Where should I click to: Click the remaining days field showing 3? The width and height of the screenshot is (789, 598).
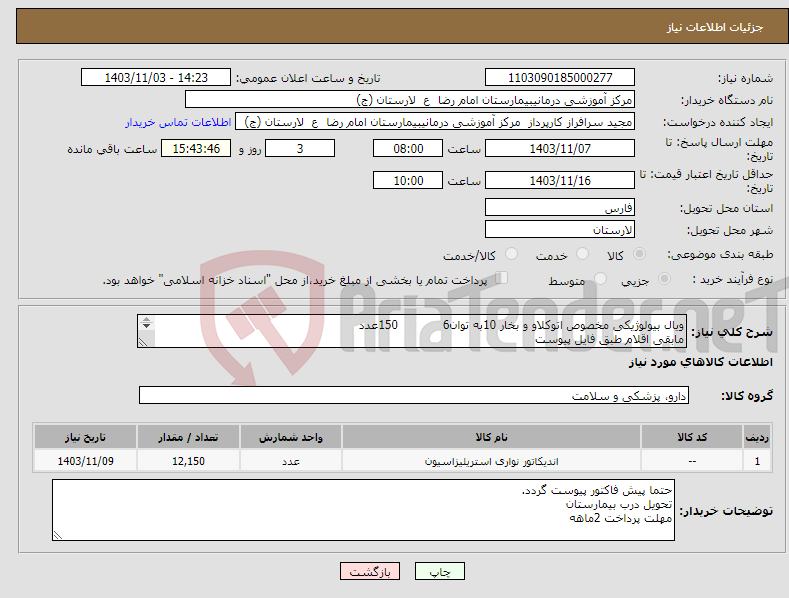[x=300, y=148]
